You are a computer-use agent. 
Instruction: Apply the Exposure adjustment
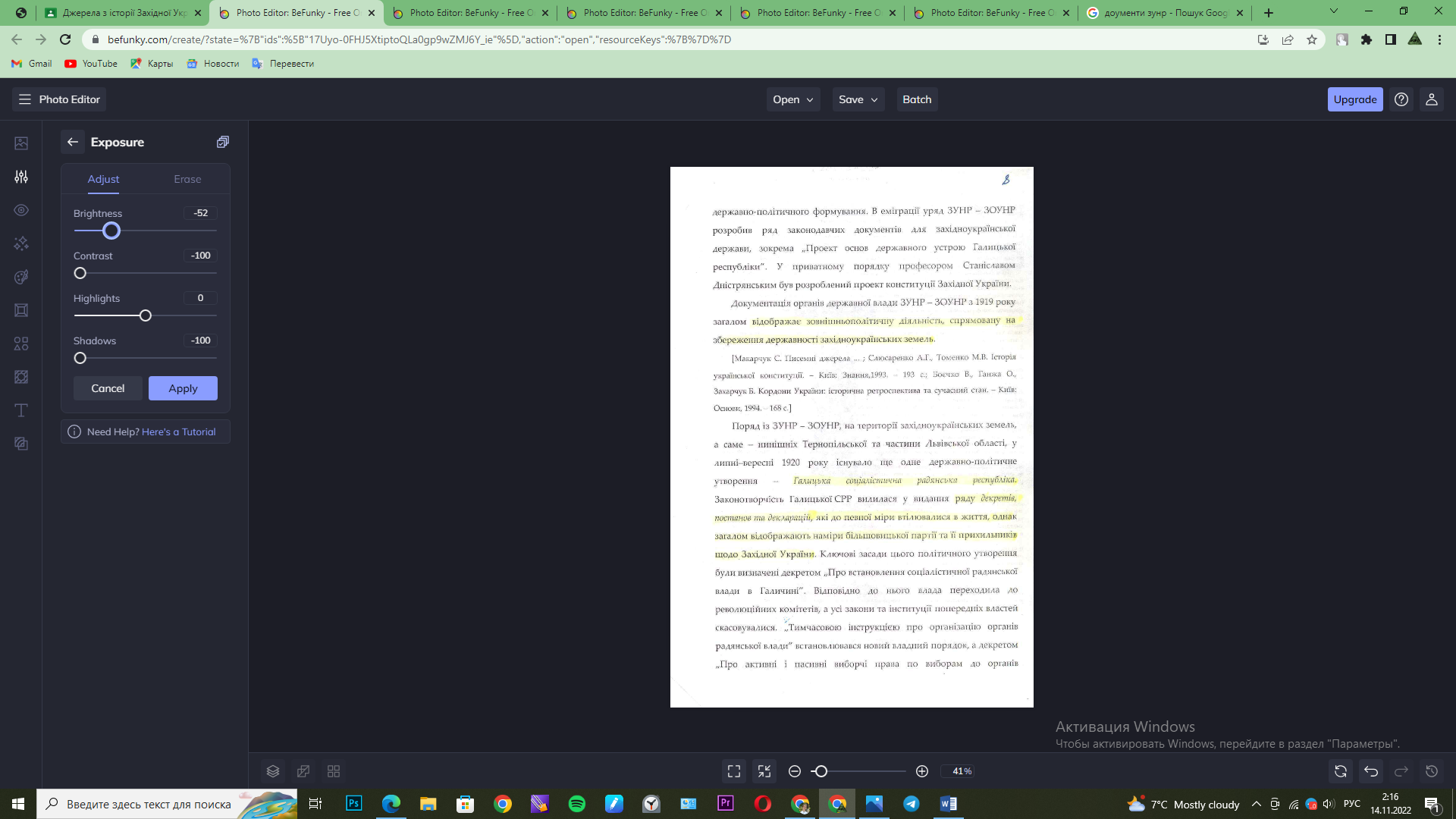click(x=183, y=388)
